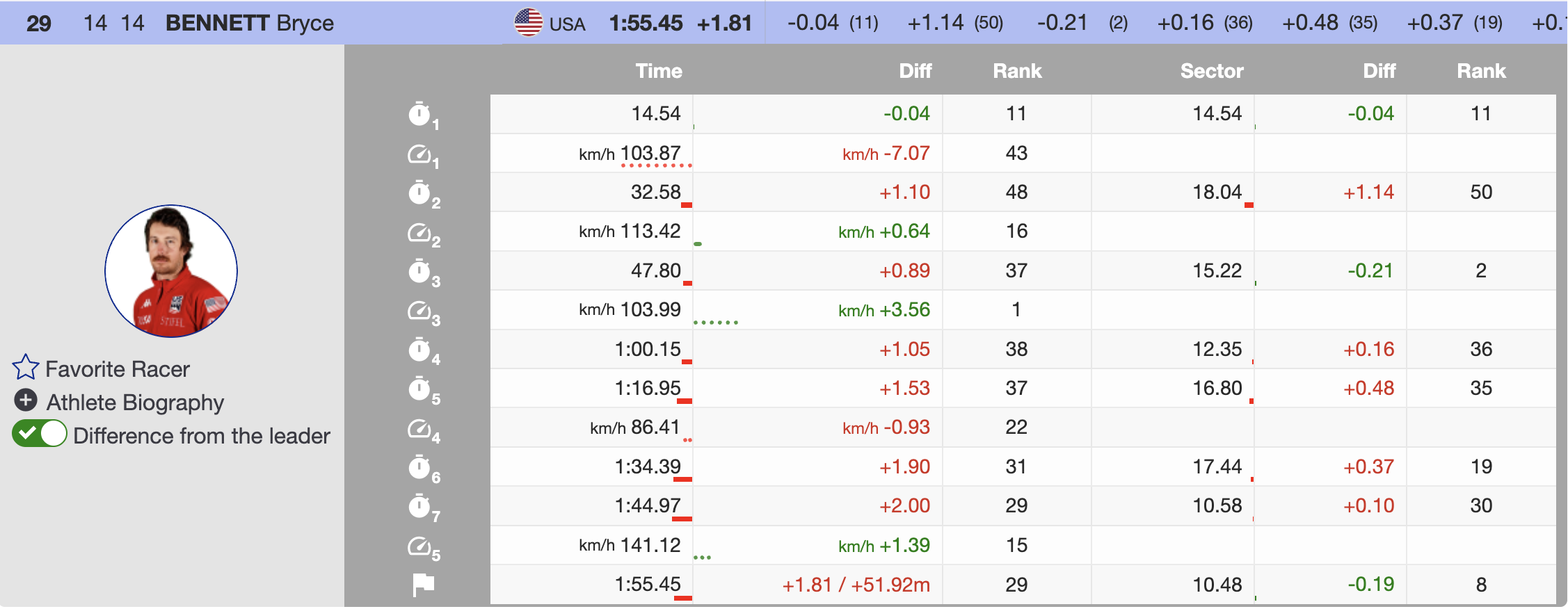The image size is (1568, 609).
Task: Click the speedometer icon for speed 3
Action: click(419, 310)
